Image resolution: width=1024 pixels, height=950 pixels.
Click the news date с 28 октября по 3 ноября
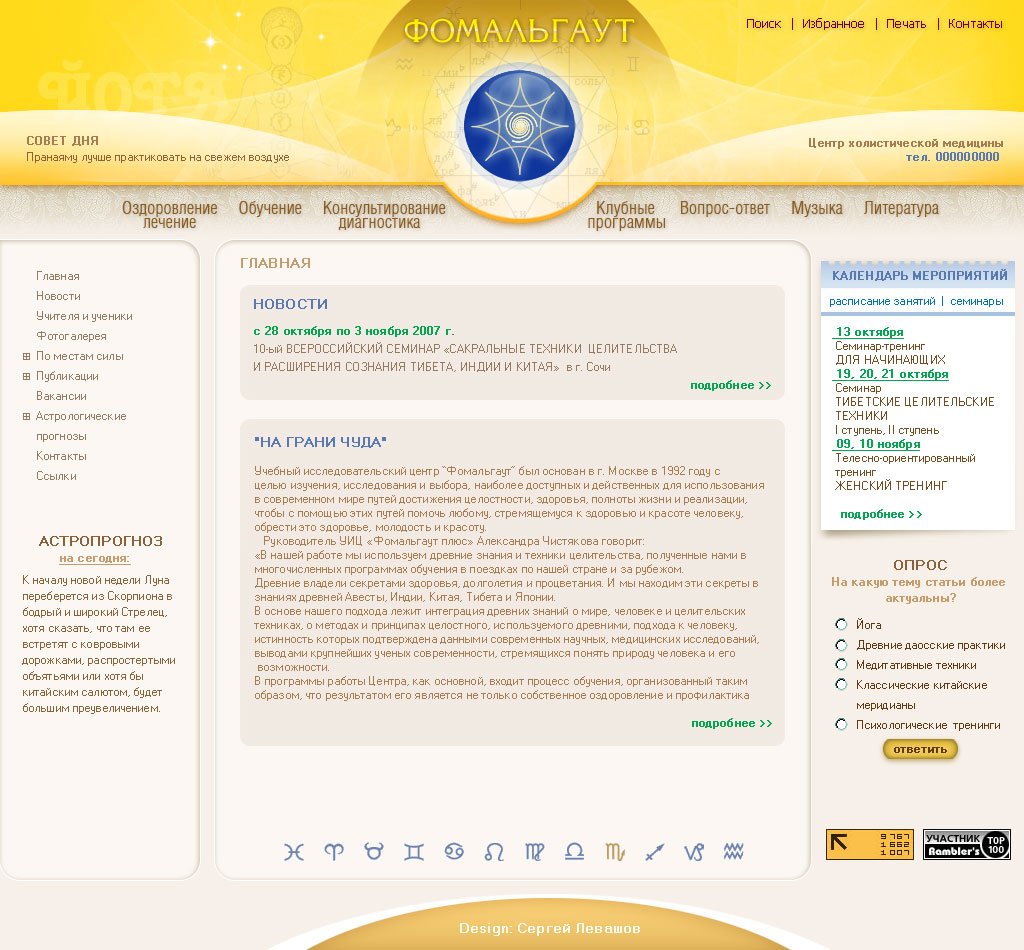tap(353, 331)
